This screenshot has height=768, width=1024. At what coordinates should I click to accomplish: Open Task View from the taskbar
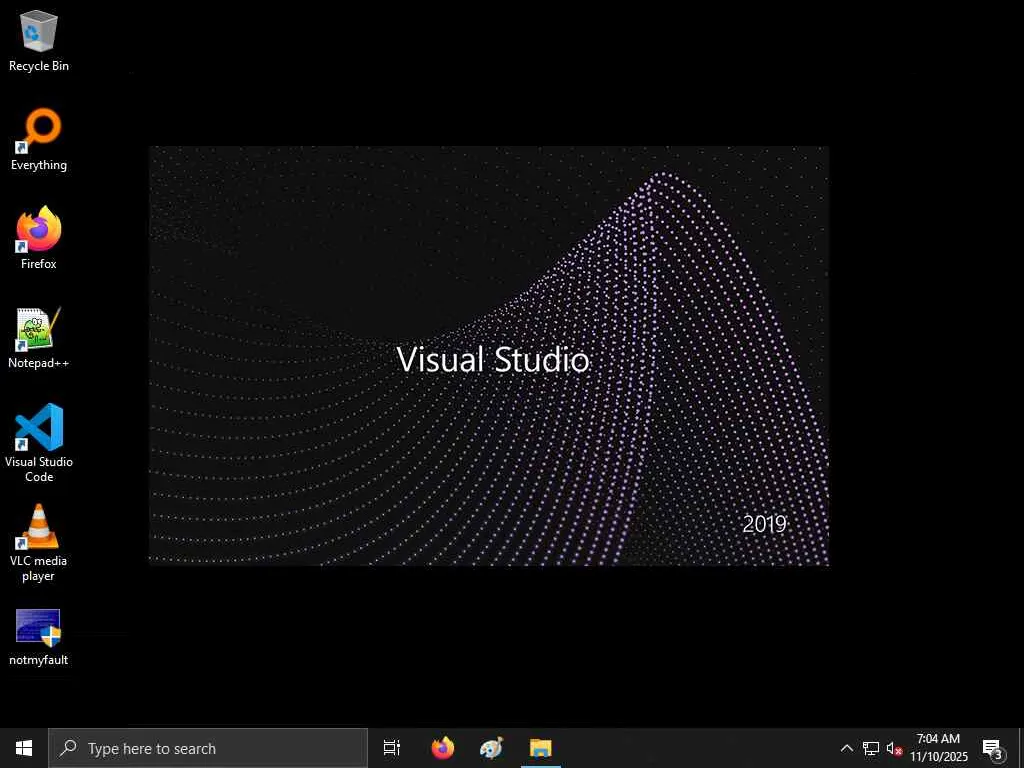click(x=392, y=748)
